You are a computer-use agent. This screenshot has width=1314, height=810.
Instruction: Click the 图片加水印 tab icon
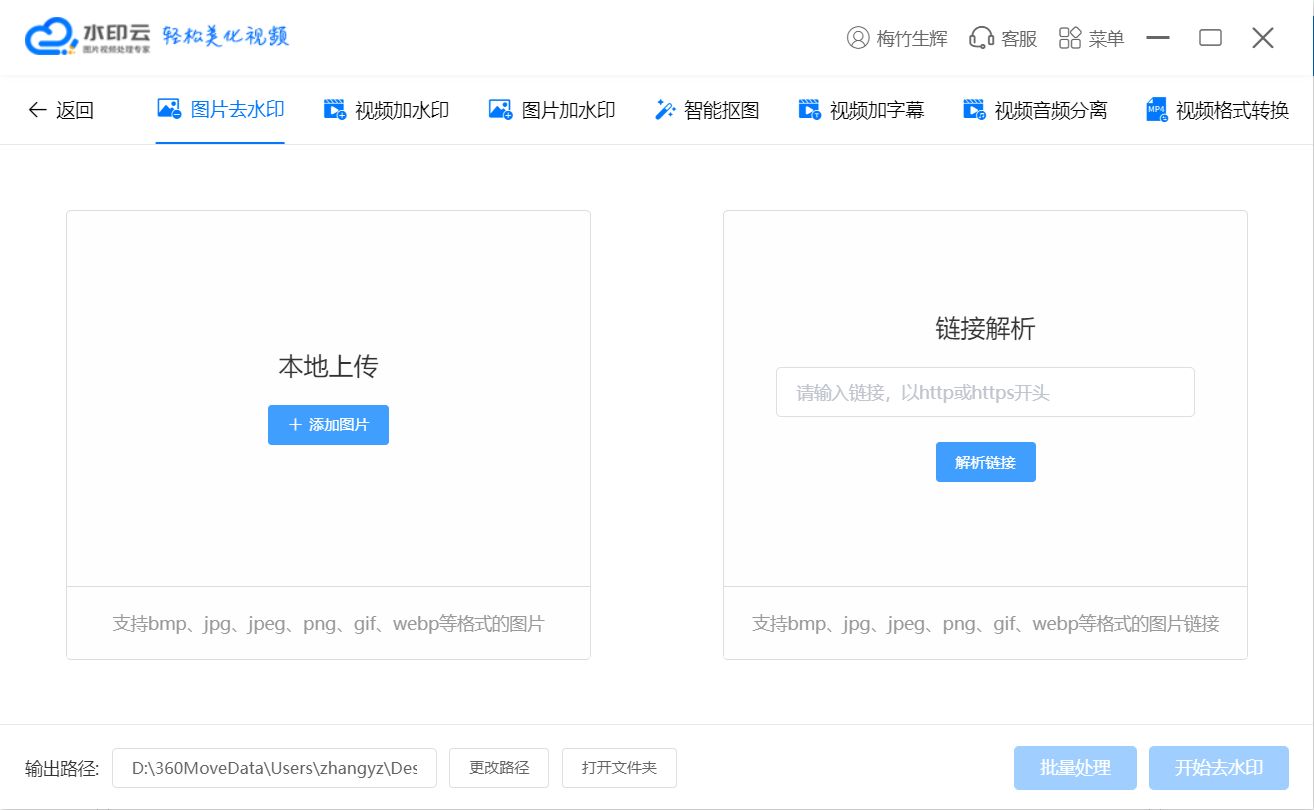point(500,110)
